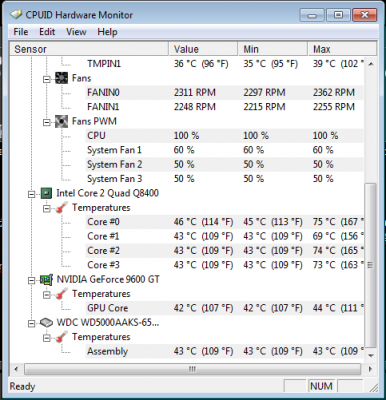Click the vertical scrollbar thumb
The width and height of the screenshot is (386, 400).
[371, 265]
